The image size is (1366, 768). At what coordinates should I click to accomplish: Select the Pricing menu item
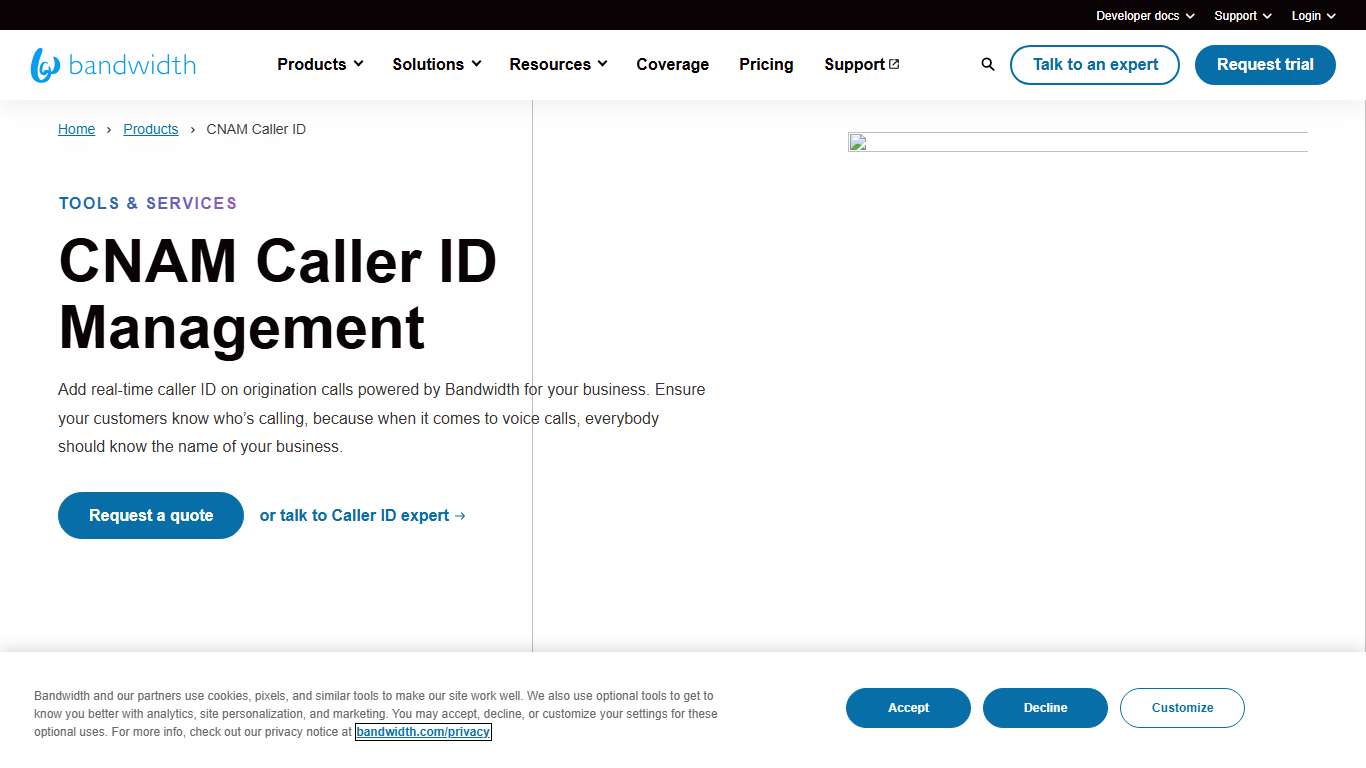pos(766,64)
